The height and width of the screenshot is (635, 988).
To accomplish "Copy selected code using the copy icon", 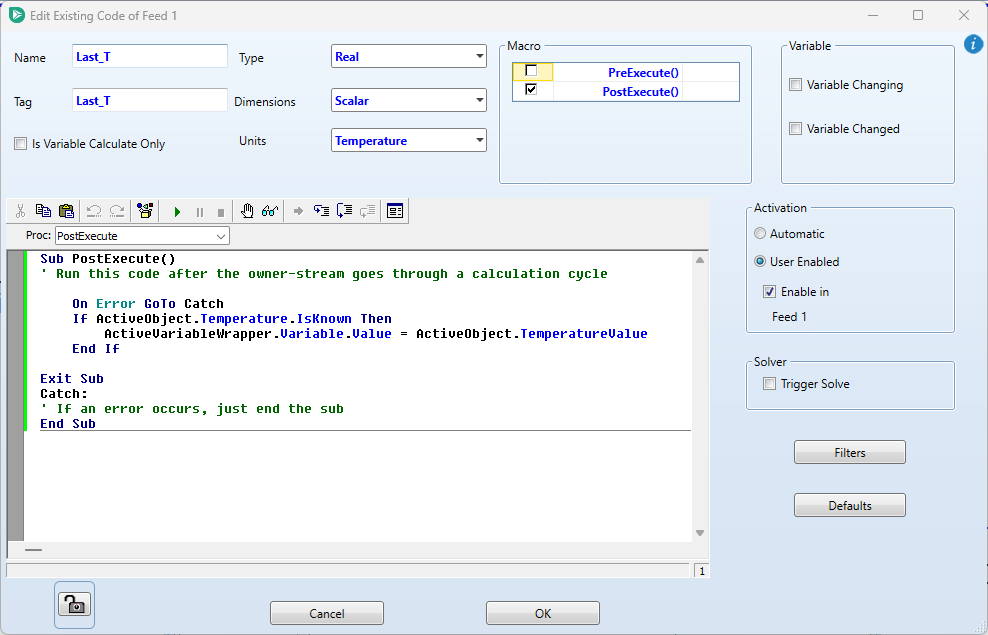I will coord(43,210).
